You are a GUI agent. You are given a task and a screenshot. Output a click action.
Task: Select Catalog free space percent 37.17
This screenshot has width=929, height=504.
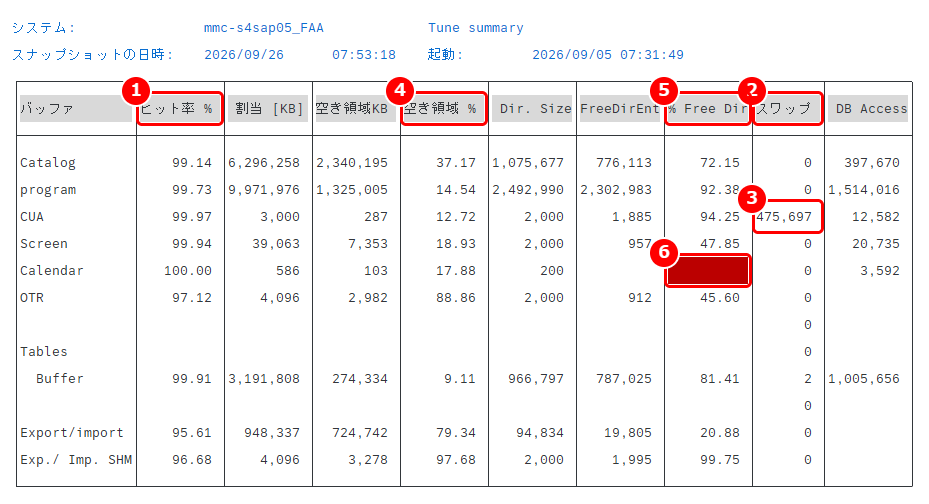(456, 163)
